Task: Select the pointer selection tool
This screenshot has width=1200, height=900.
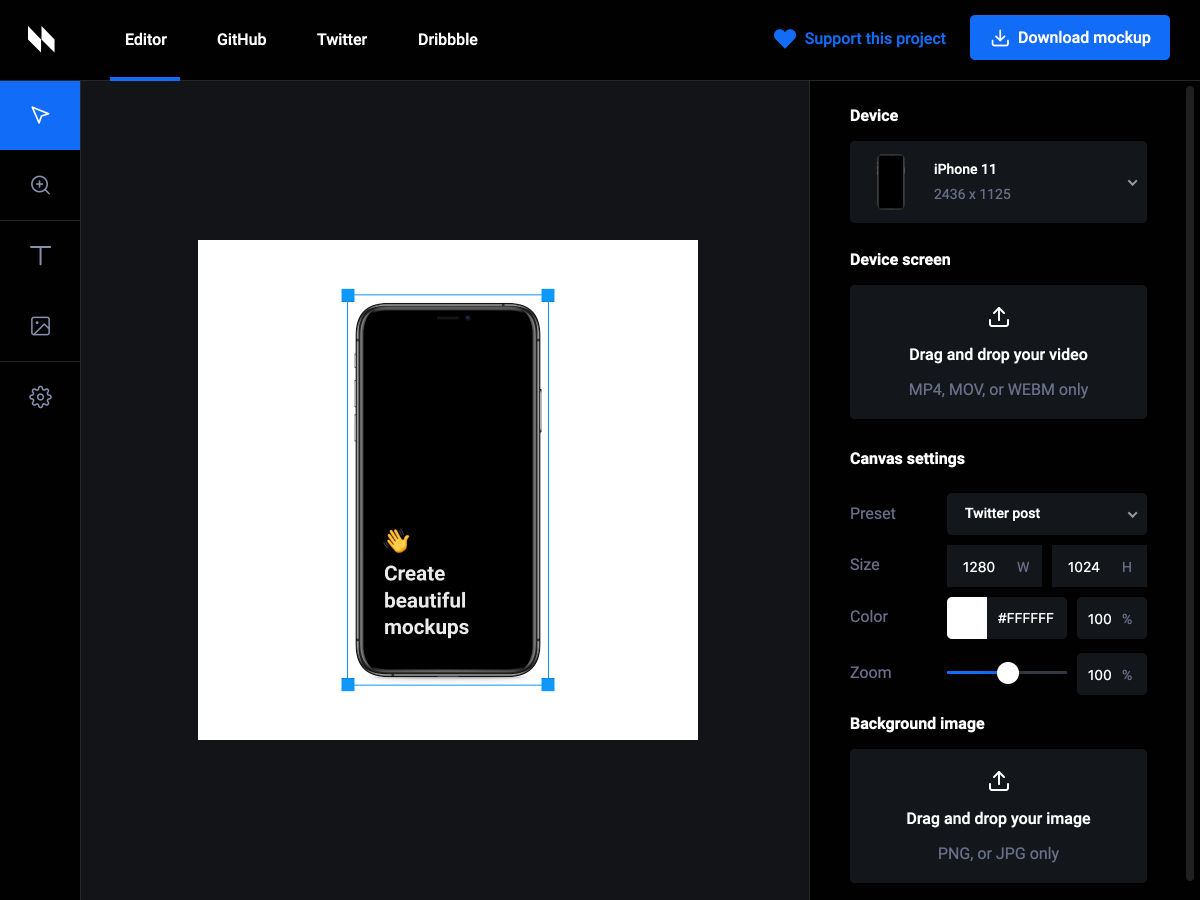Action: [40, 115]
